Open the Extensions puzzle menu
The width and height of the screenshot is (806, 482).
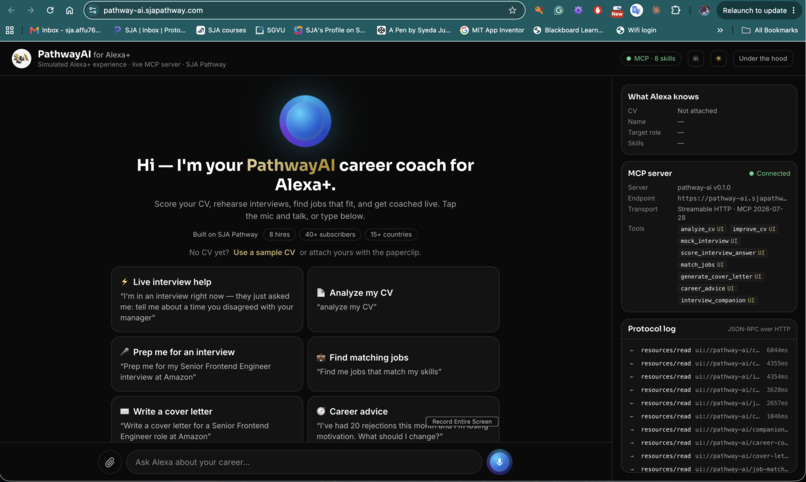pos(675,10)
